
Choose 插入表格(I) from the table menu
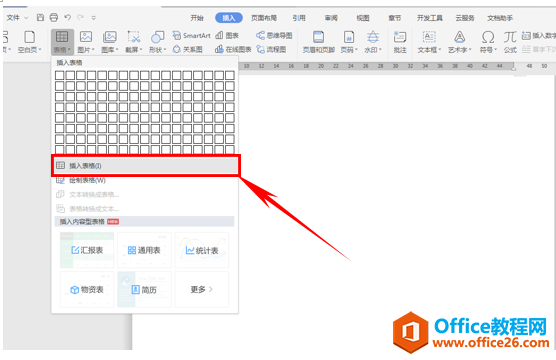(145, 166)
